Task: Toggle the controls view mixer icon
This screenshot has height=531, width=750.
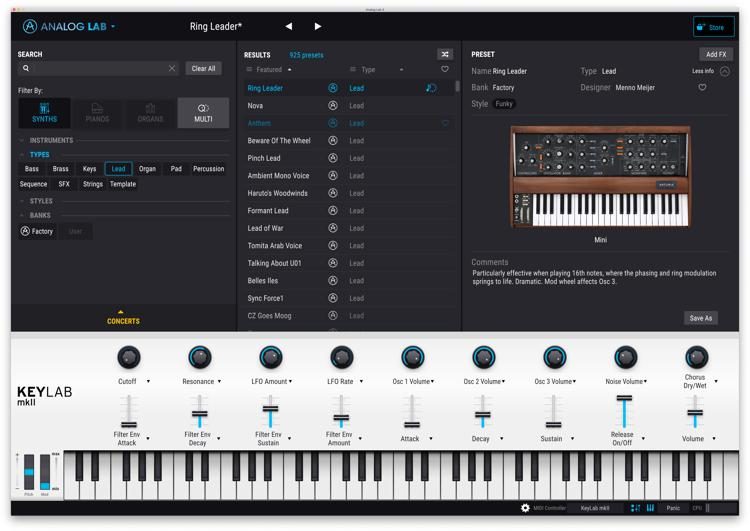Action: coord(635,508)
